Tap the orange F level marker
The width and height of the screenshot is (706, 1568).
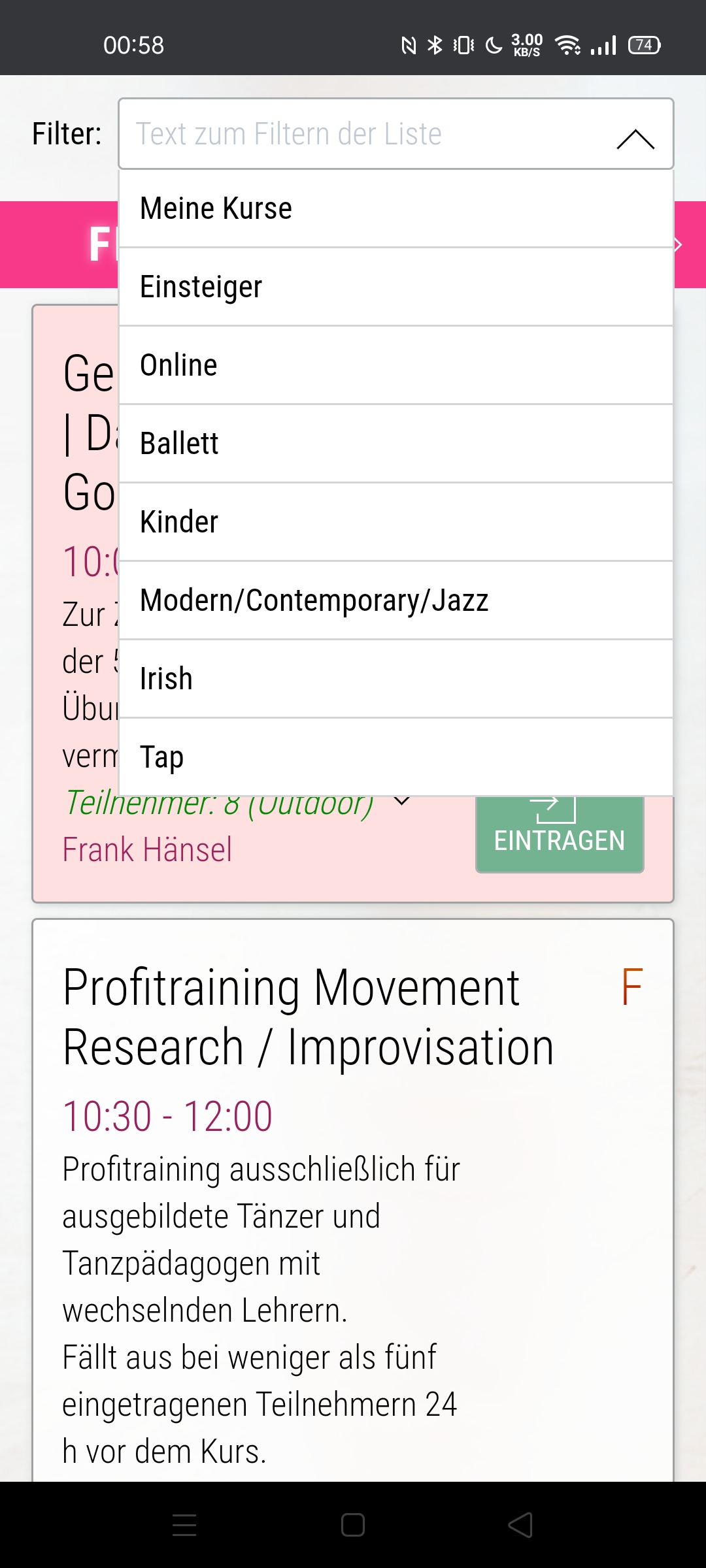(632, 987)
